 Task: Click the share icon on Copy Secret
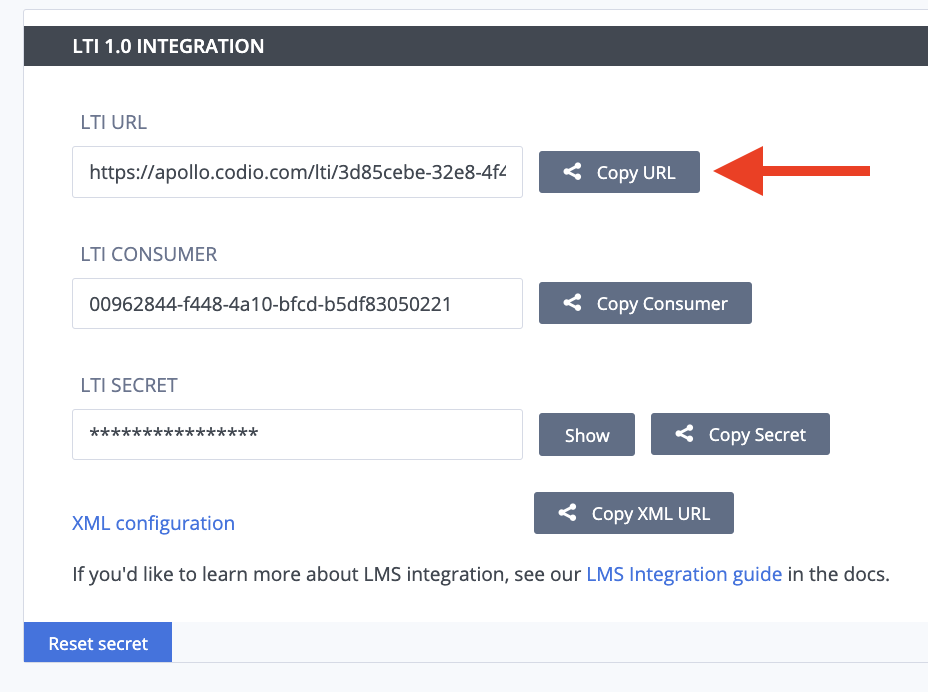tap(684, 433)
